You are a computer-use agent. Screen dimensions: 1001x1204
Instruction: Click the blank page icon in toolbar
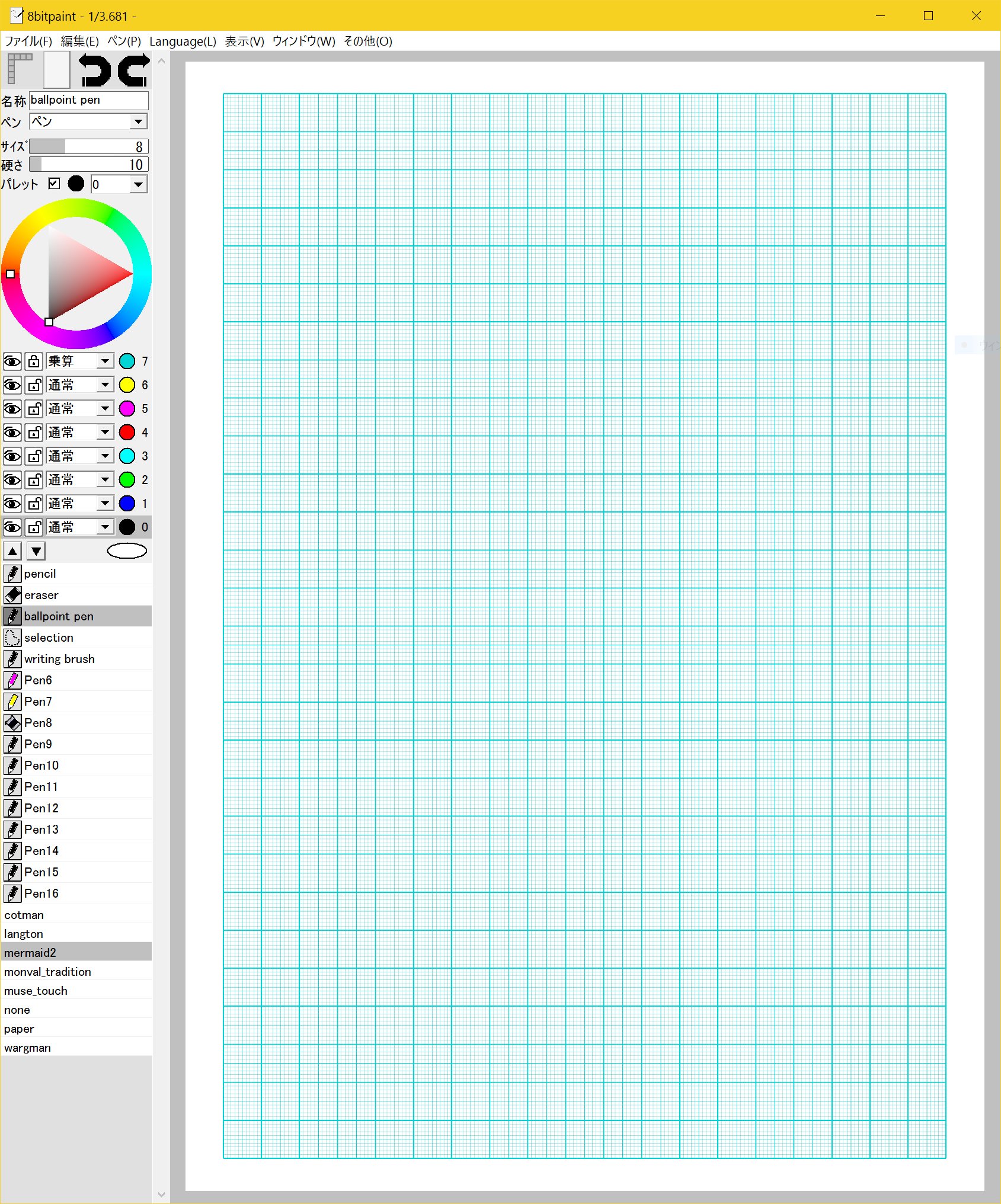tap(56, 70)
